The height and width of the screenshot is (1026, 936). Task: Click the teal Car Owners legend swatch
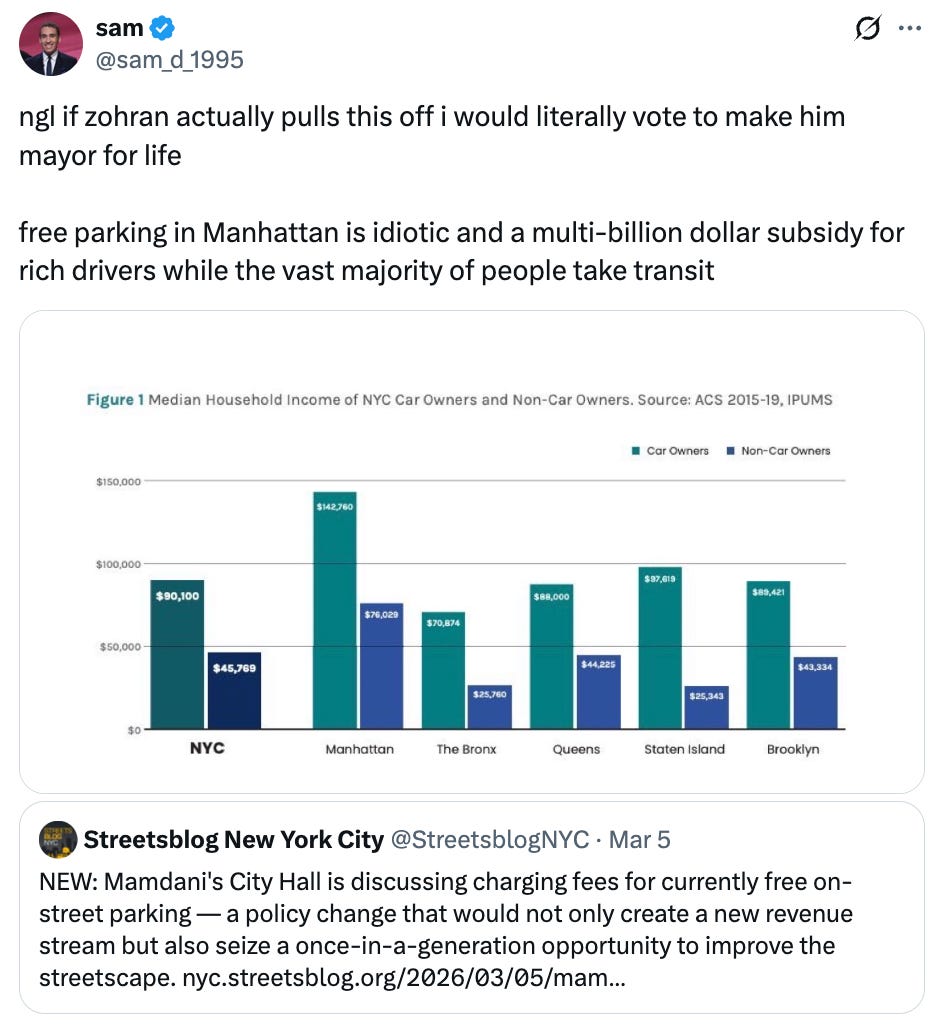[x=637, y=451]
